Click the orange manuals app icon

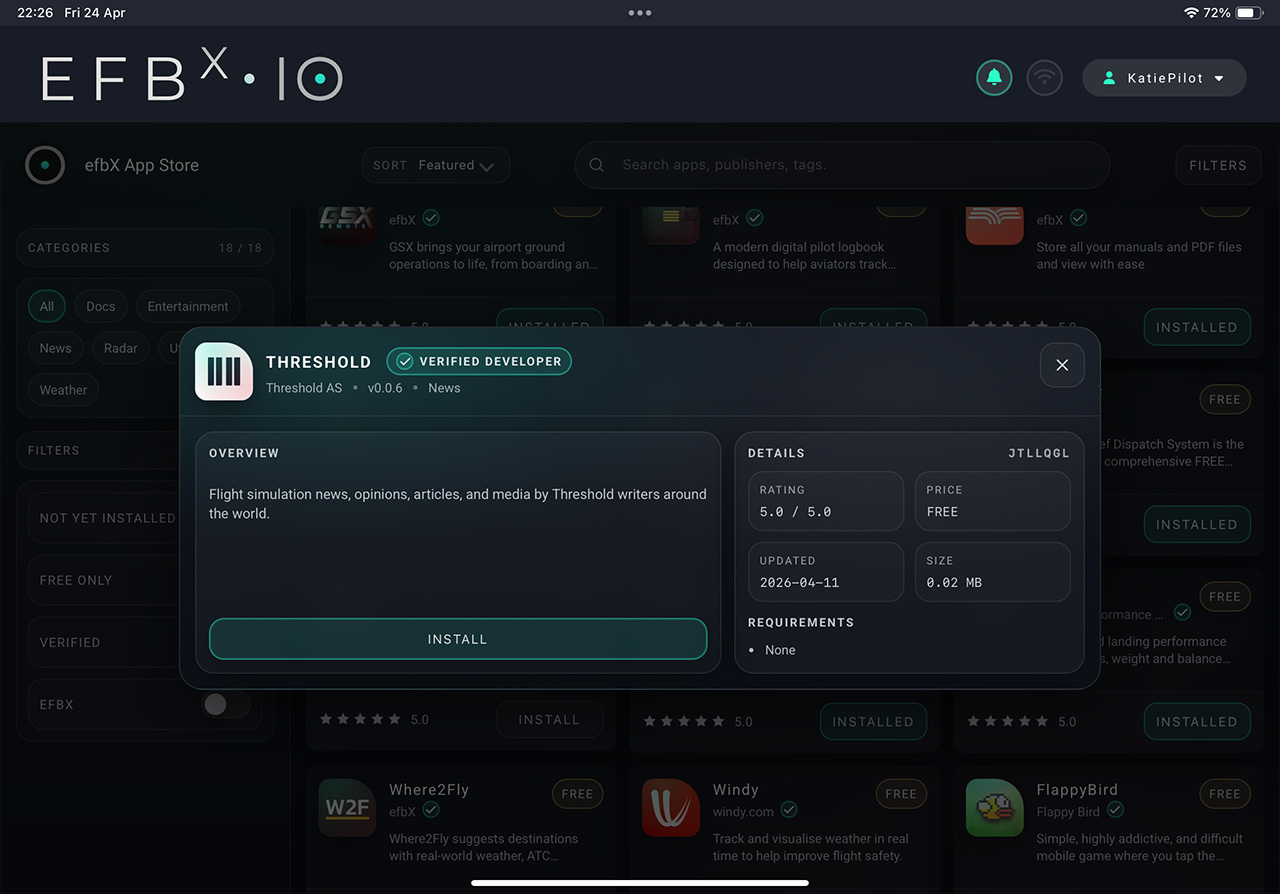(994, 223)
